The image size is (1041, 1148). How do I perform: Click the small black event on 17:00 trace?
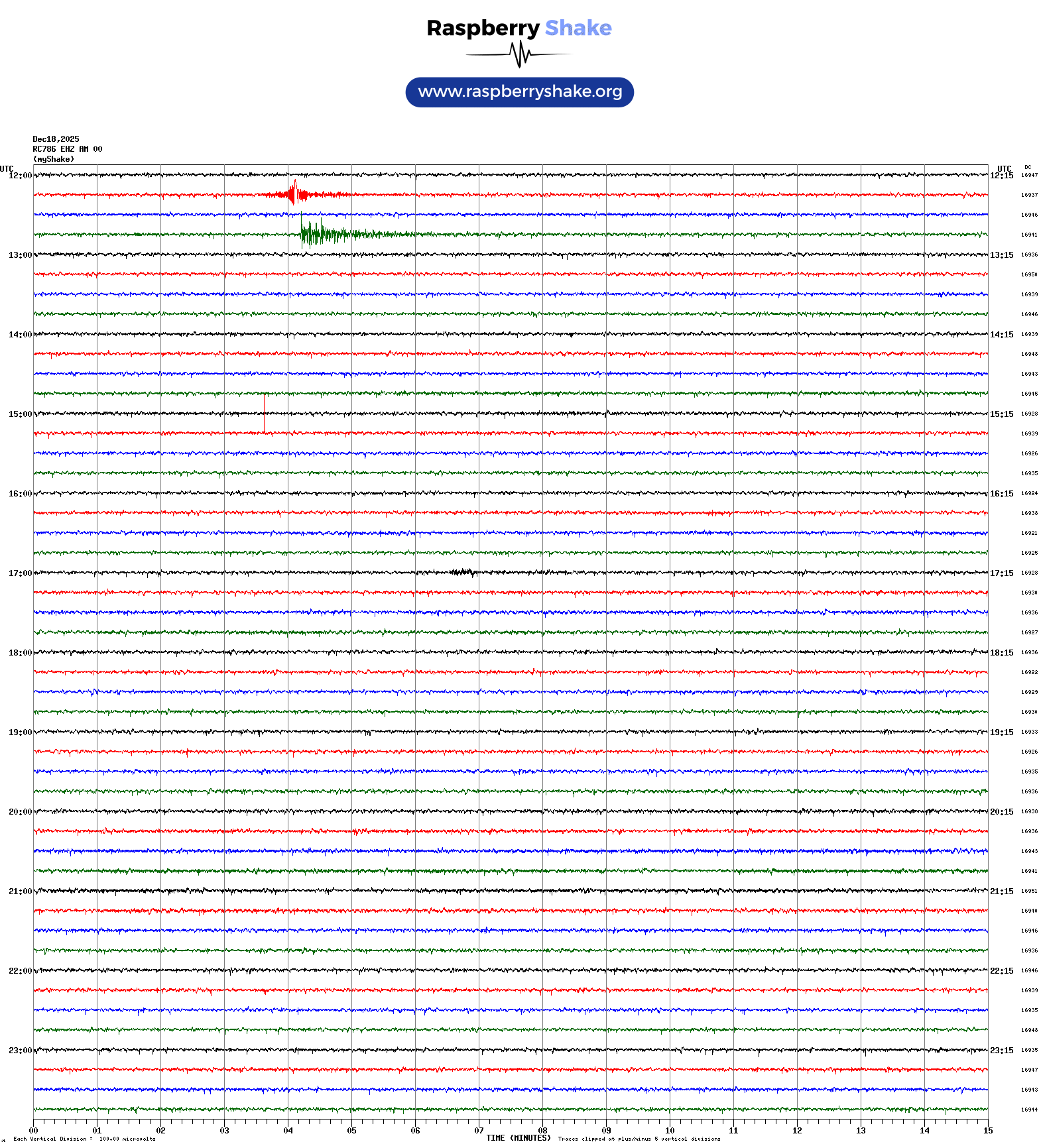pyautogui.click(x=462, y=572)
